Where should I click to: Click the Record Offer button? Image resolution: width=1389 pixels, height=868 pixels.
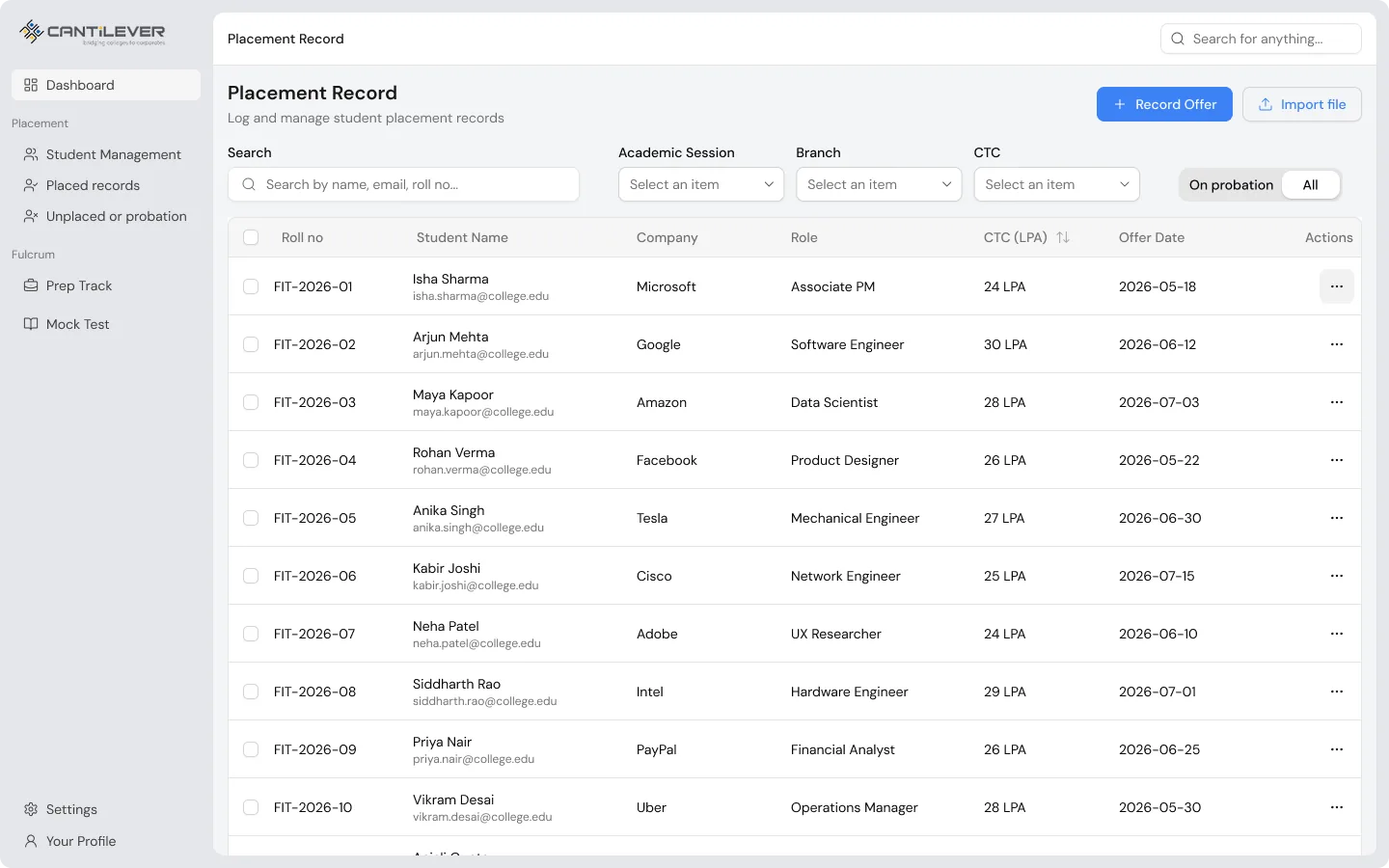tap(1164, 104)
